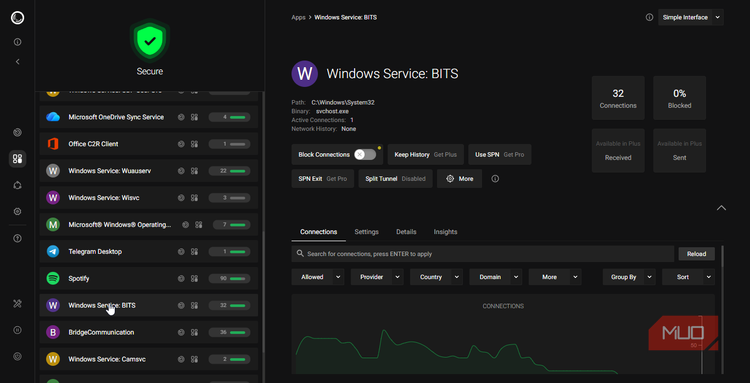Open the Domain filter dropdown
The height and width of the screenshot is (383, 750).
[x=496, y=277]
